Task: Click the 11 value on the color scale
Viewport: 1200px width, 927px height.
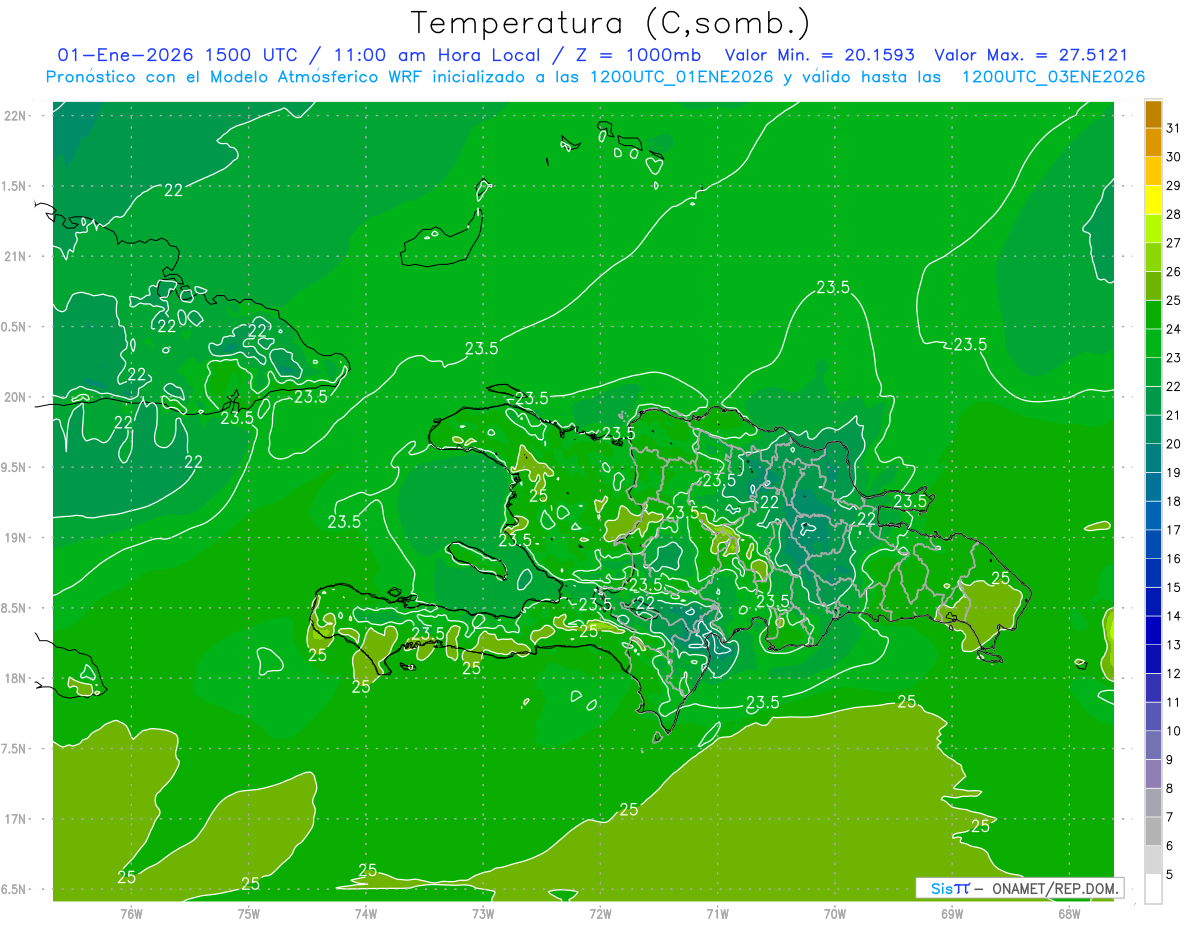Action: coord(1174,702)
